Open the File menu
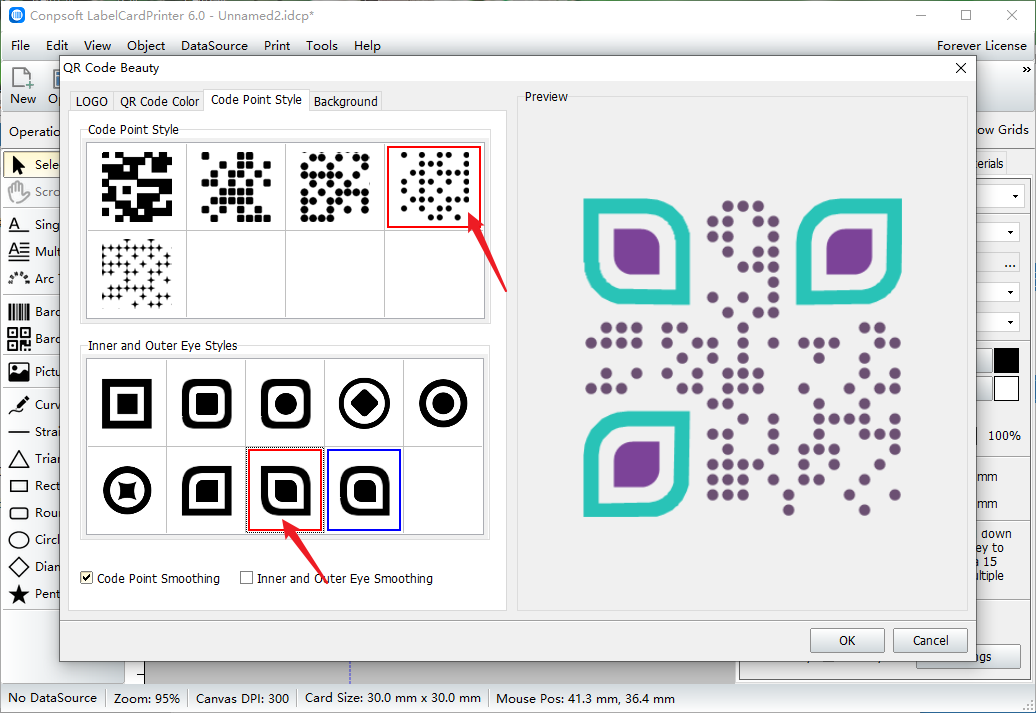The image size is (1036, 713). (x=20, y=46)
